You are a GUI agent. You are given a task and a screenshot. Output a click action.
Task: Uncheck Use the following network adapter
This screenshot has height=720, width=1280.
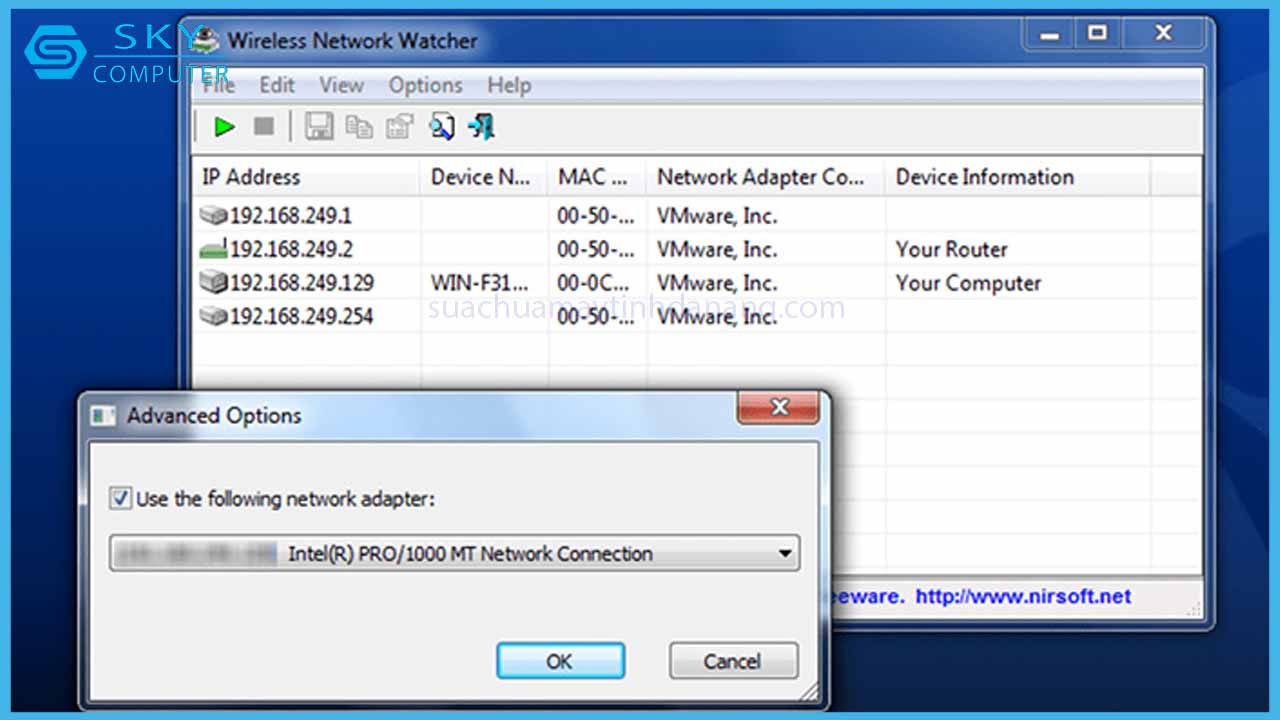pos(121,498)
